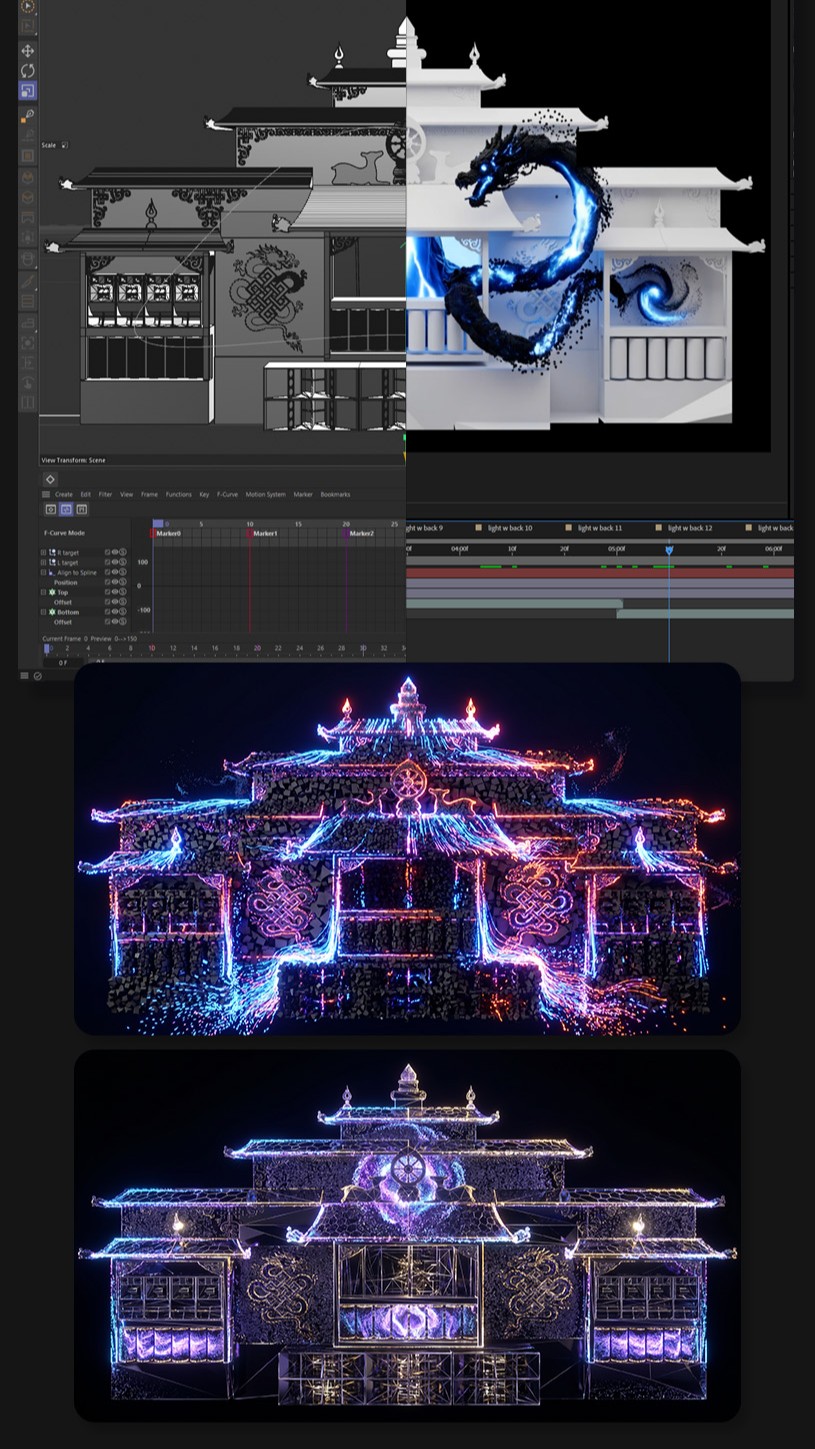
Task: Click the top render play icon in toolbar
Action: click(x=27, y=6)
